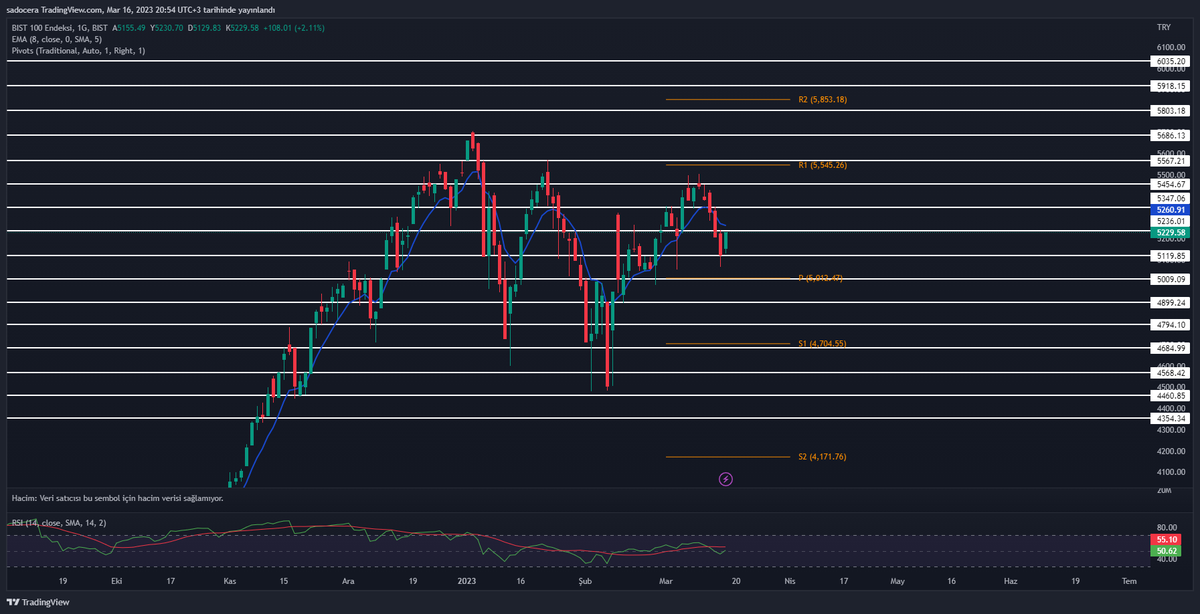Click the Şub month marker on time axis
The width and height of the screenshot is (1200, 614).
583,580
